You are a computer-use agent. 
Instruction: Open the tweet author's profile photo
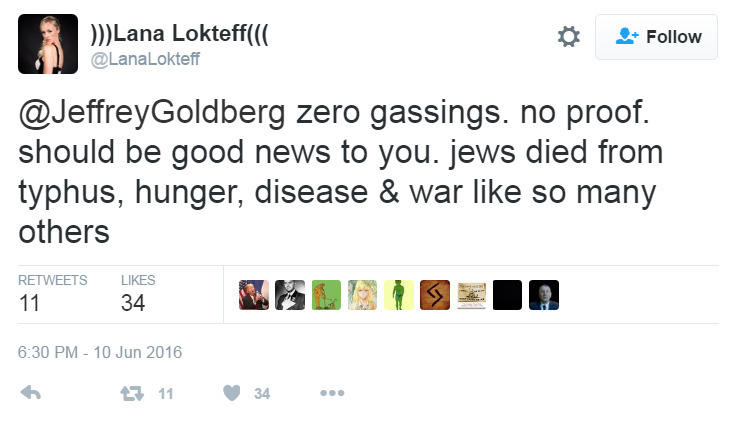click(48, 44)
